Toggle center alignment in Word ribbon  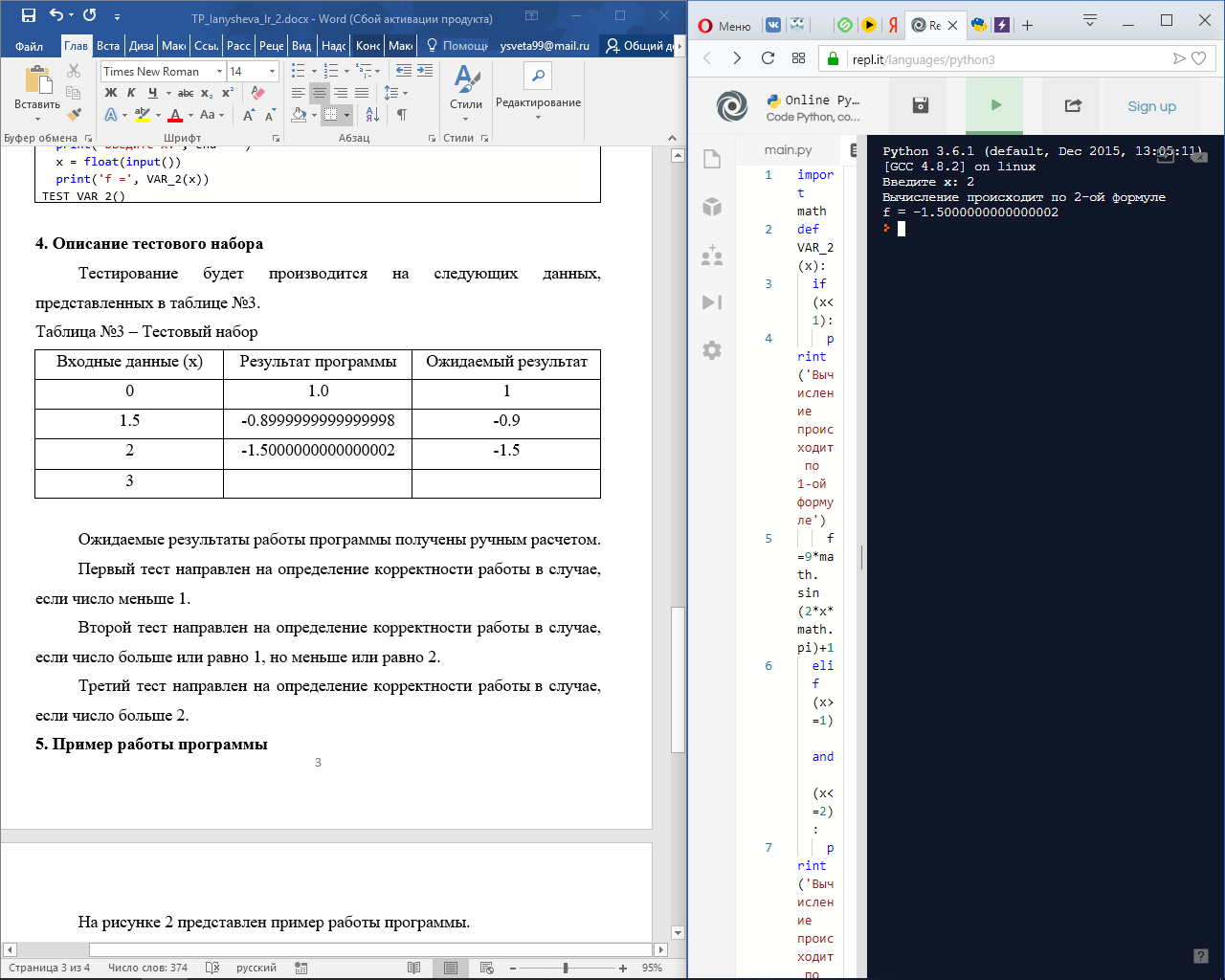320,93
